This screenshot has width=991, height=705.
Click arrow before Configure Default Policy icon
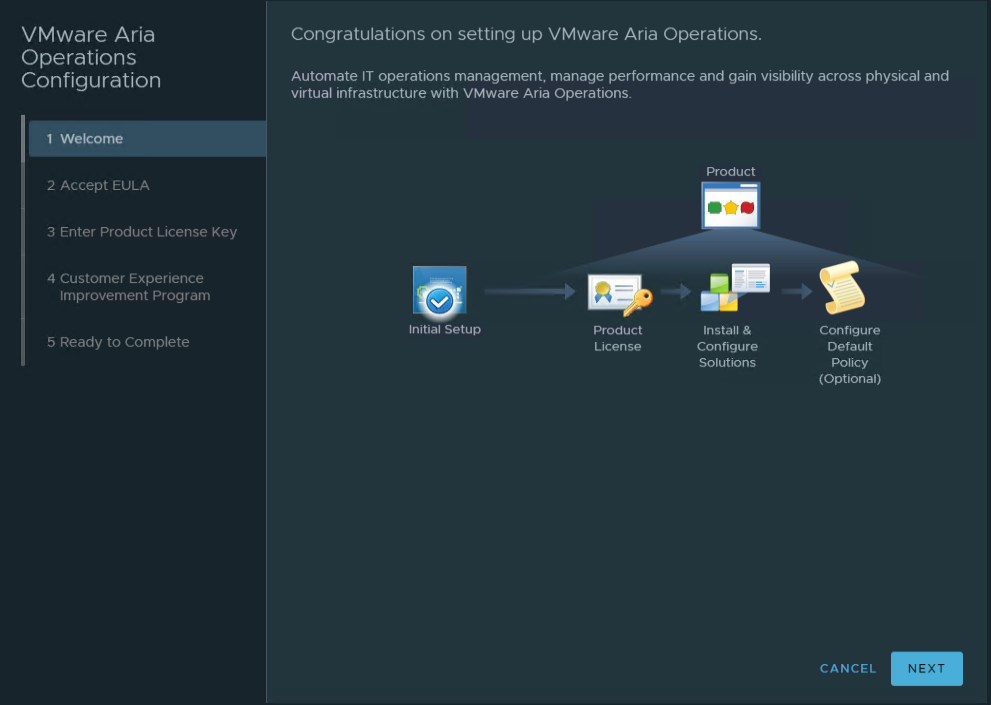pyautogui.click(x=797, y=291)
